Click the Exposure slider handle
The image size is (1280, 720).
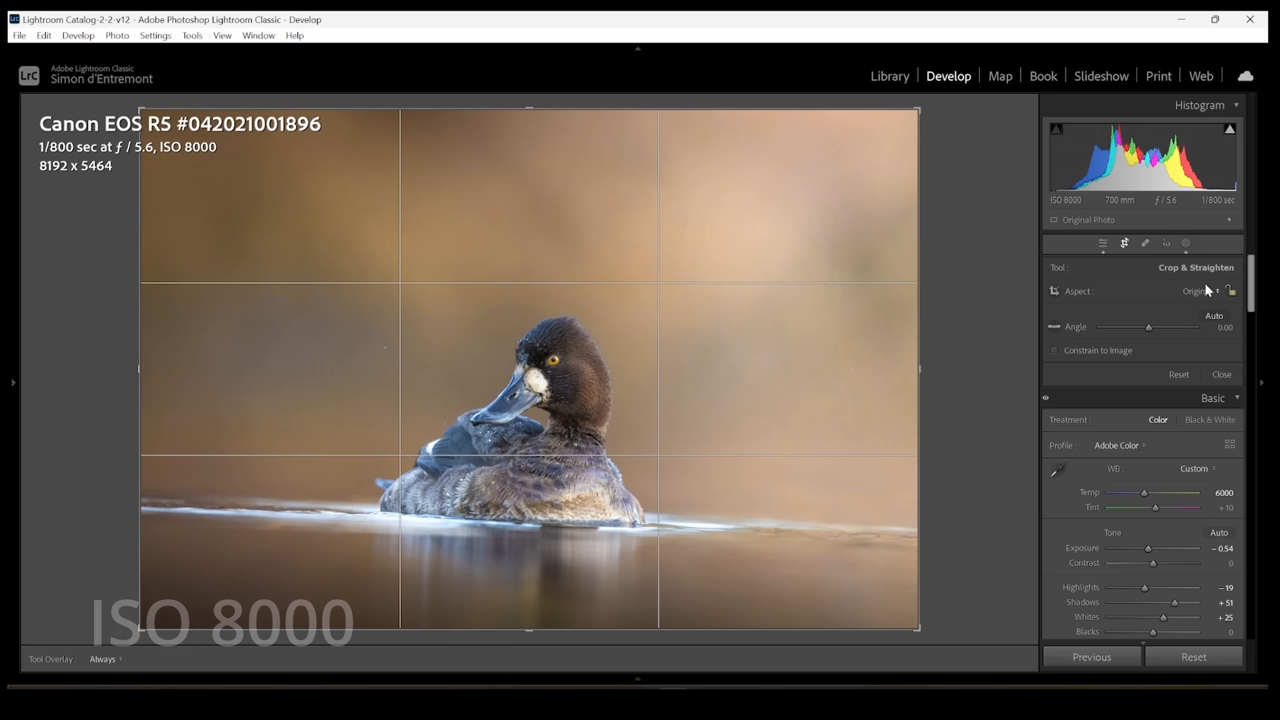pos(1148,549)
